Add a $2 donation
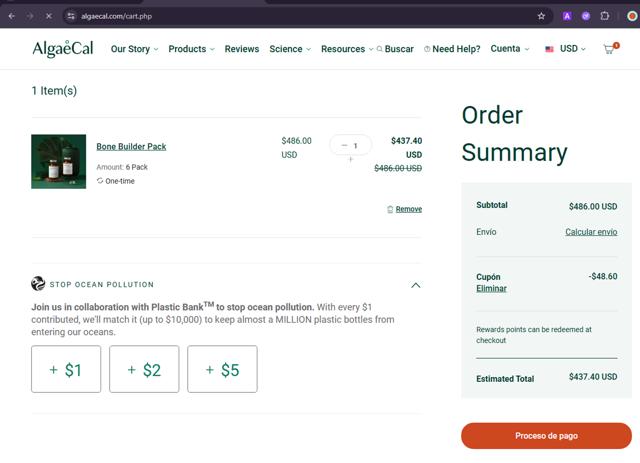The height and width of the screenshot is (463, 640). (144, 369)
